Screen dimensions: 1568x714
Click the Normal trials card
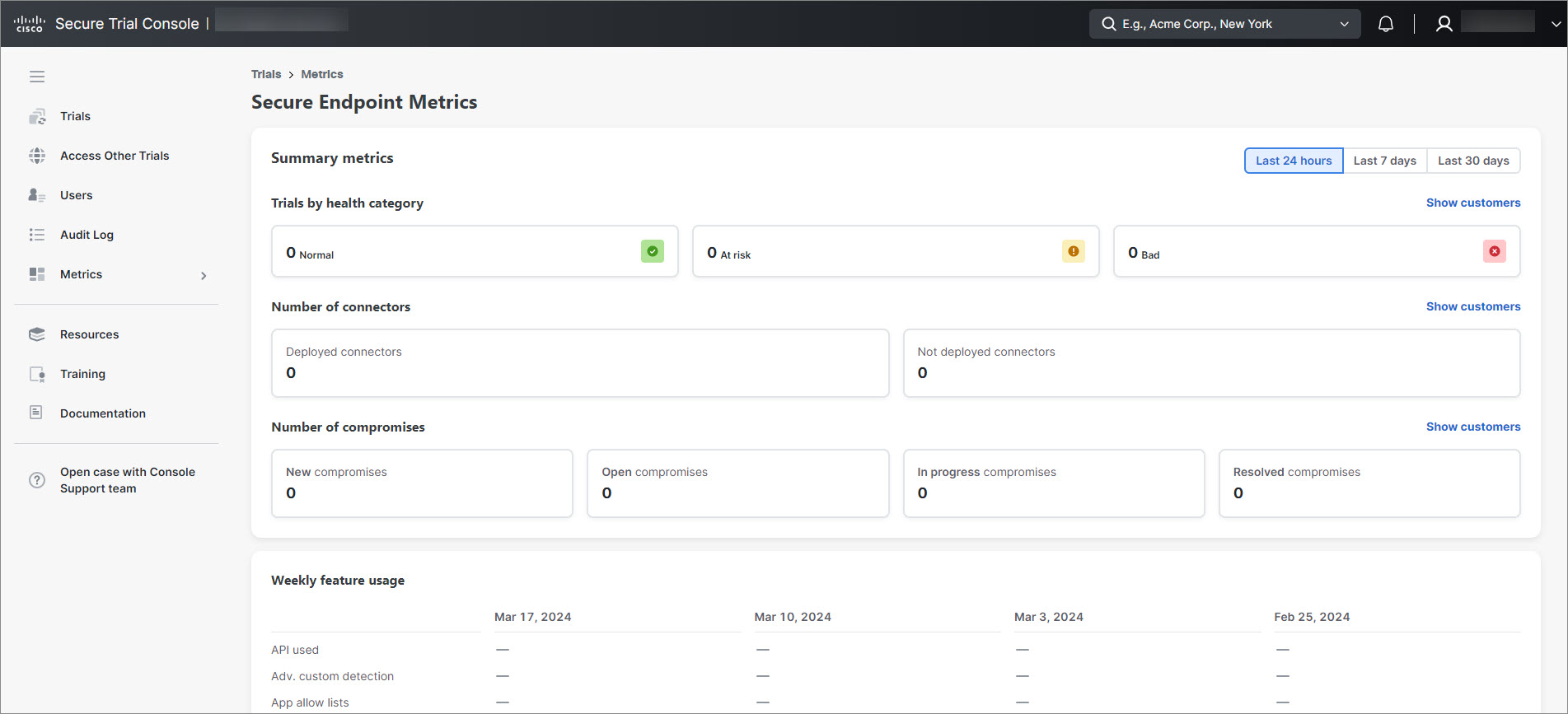[475, 251]
